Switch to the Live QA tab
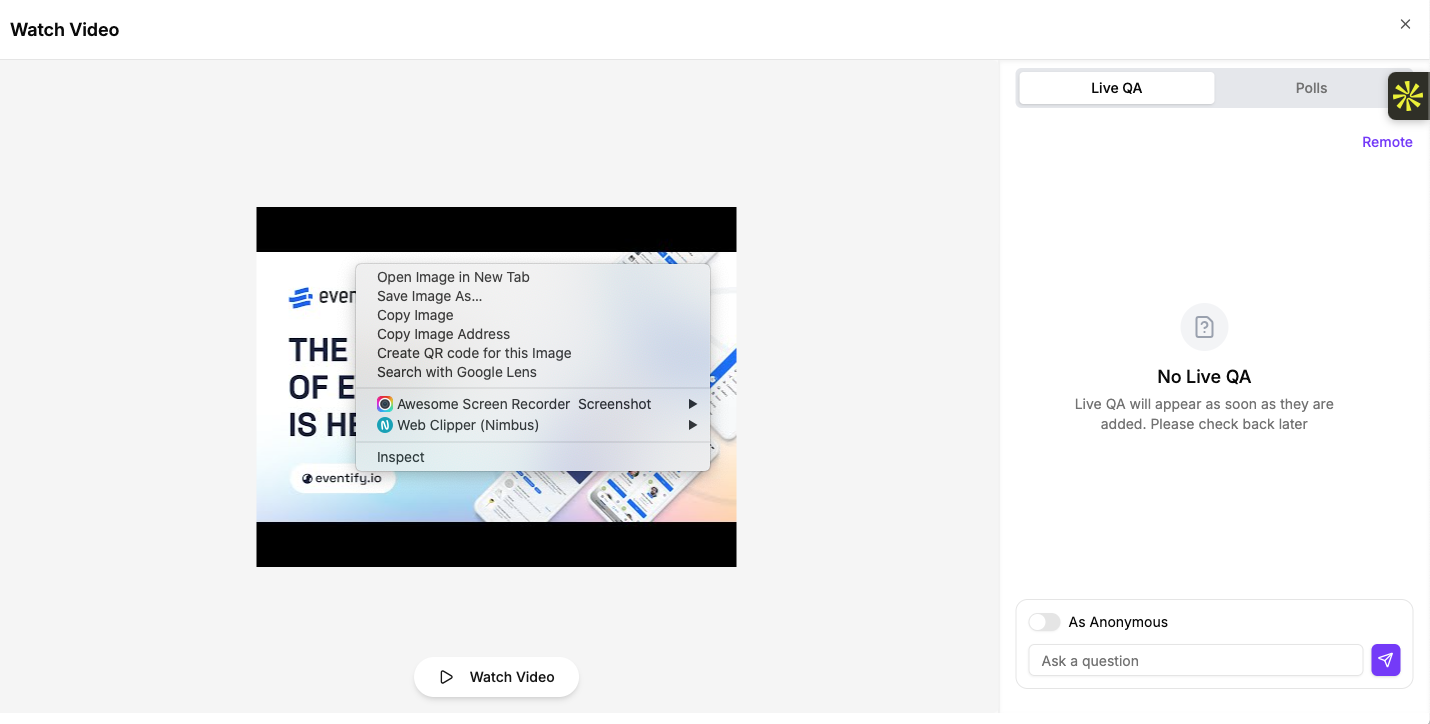This screenshot has width=1430, height=724. [1116, 88]
